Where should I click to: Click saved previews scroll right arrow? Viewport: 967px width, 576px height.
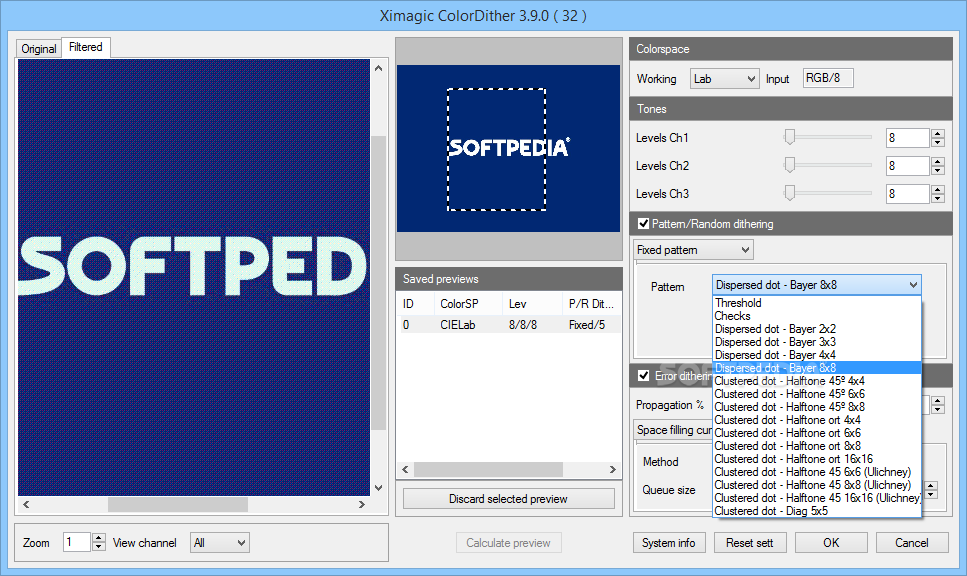coord(612,470)
